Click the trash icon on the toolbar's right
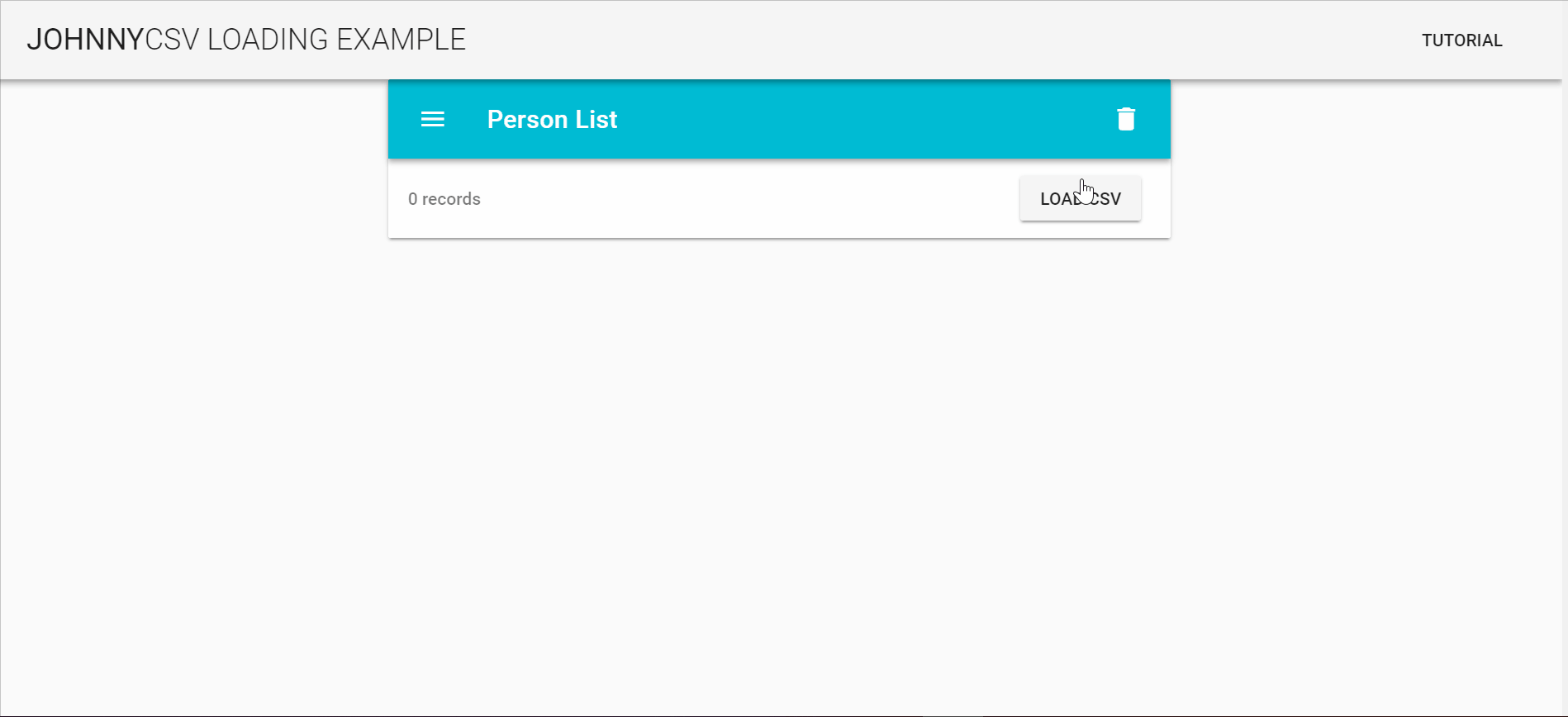This screenshot has height=717, width=1568. point(1125,118)
